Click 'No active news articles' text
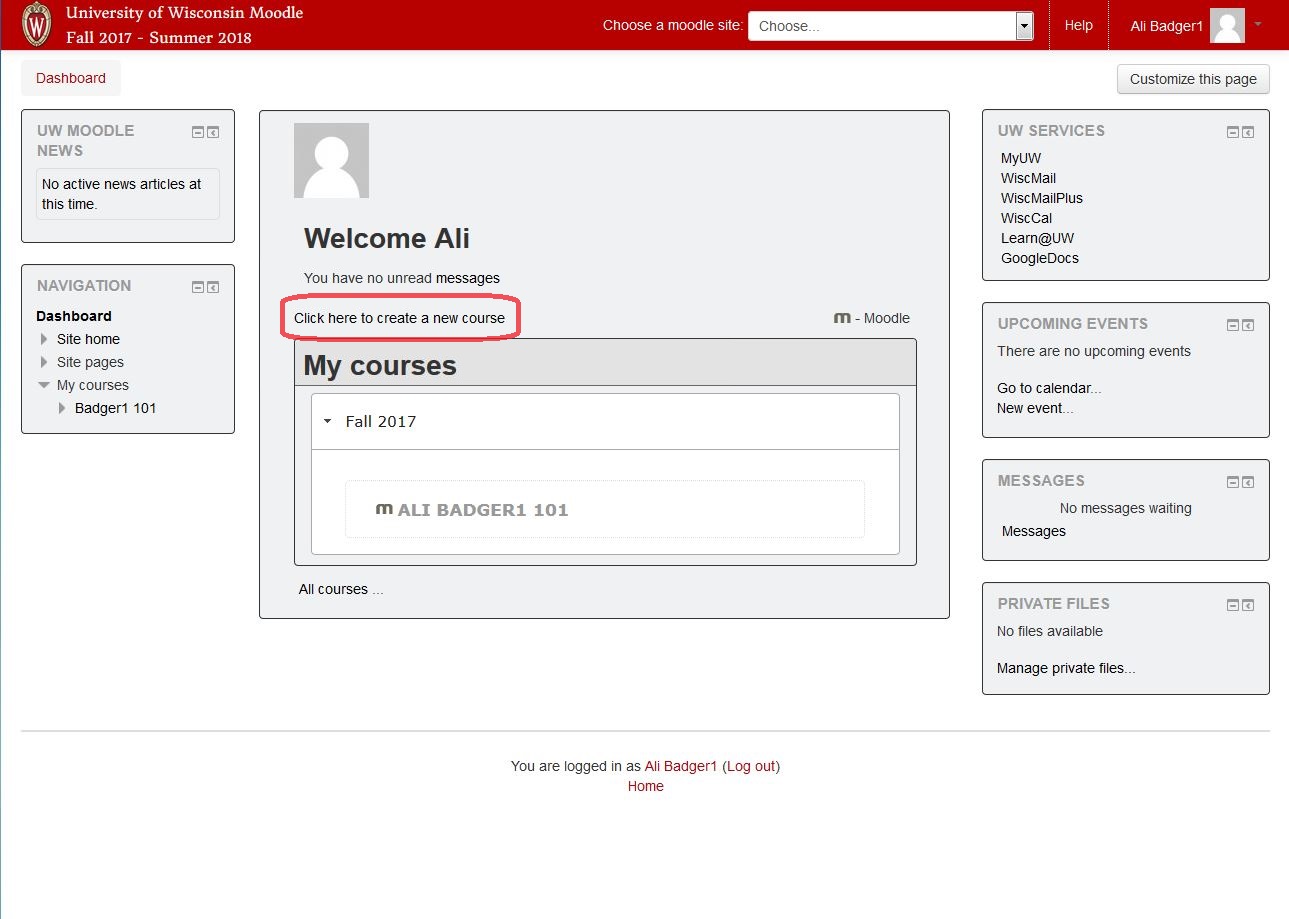 122,194
